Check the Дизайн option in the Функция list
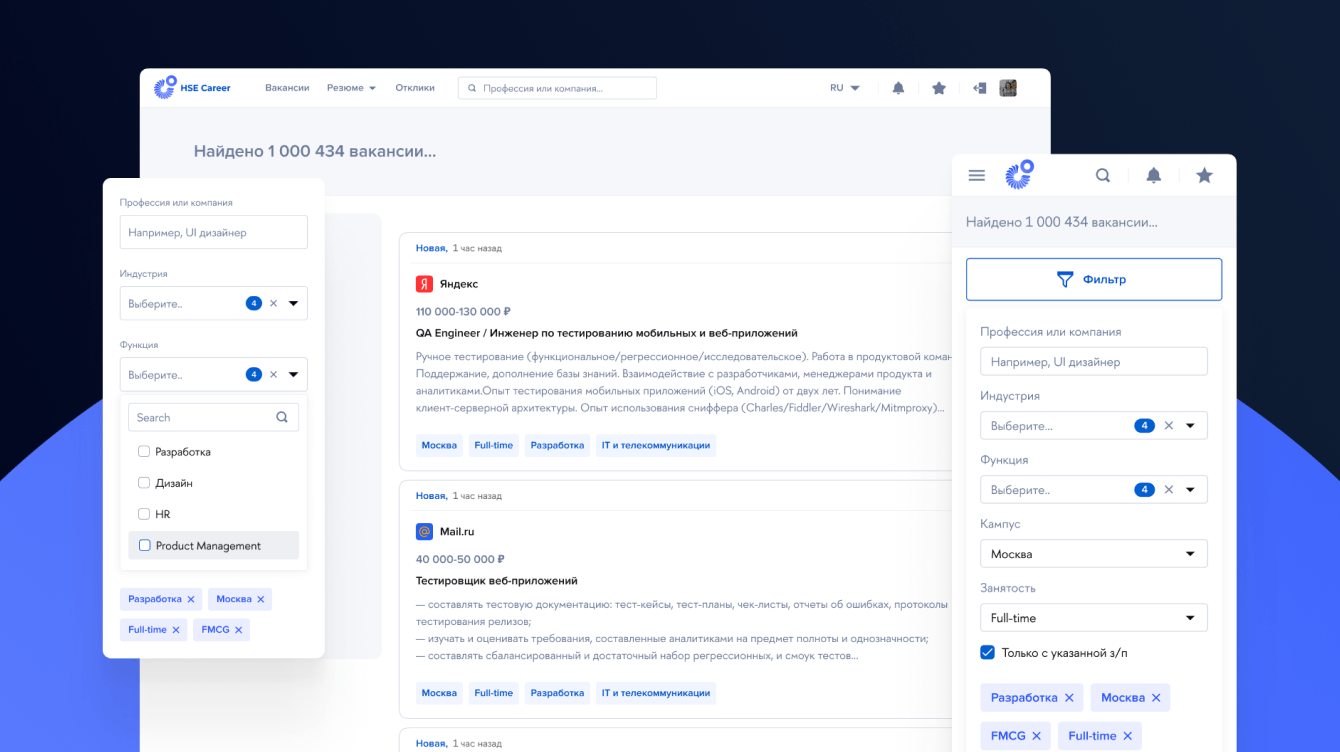The height and width of the screenshot is (752, 1340). [144, 483]
